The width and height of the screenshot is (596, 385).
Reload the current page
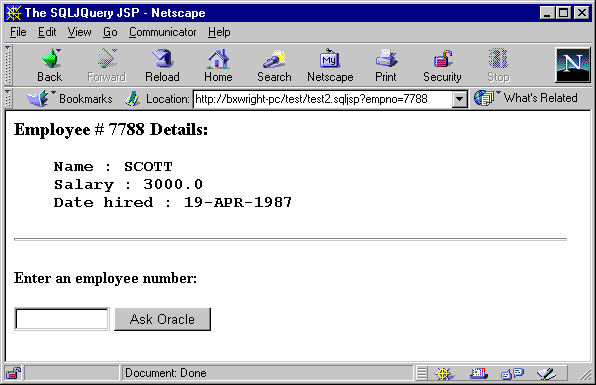tap(162, 65)
